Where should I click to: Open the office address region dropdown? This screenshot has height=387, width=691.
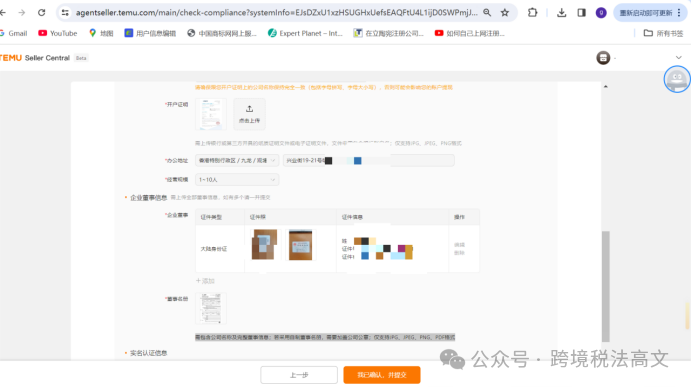click(x=237, y=160)
